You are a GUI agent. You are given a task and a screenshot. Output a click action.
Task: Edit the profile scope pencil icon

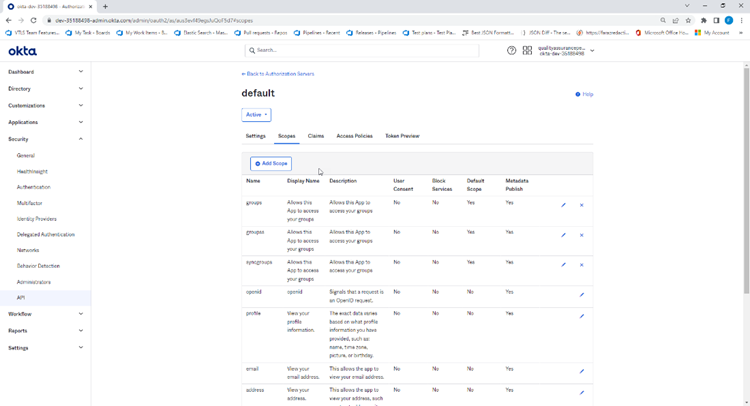coord(582,316)
